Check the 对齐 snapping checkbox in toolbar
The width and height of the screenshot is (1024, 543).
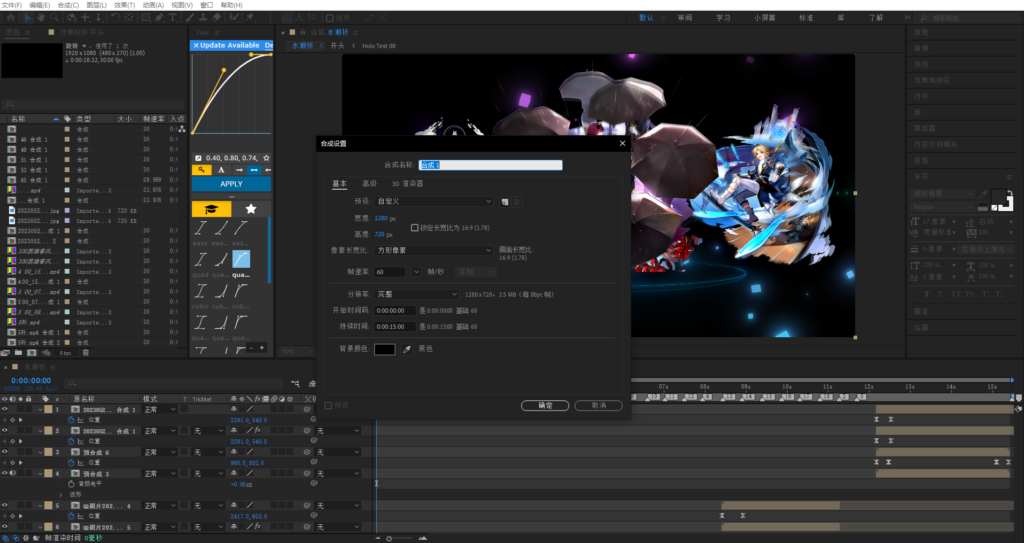click(330, 18)
